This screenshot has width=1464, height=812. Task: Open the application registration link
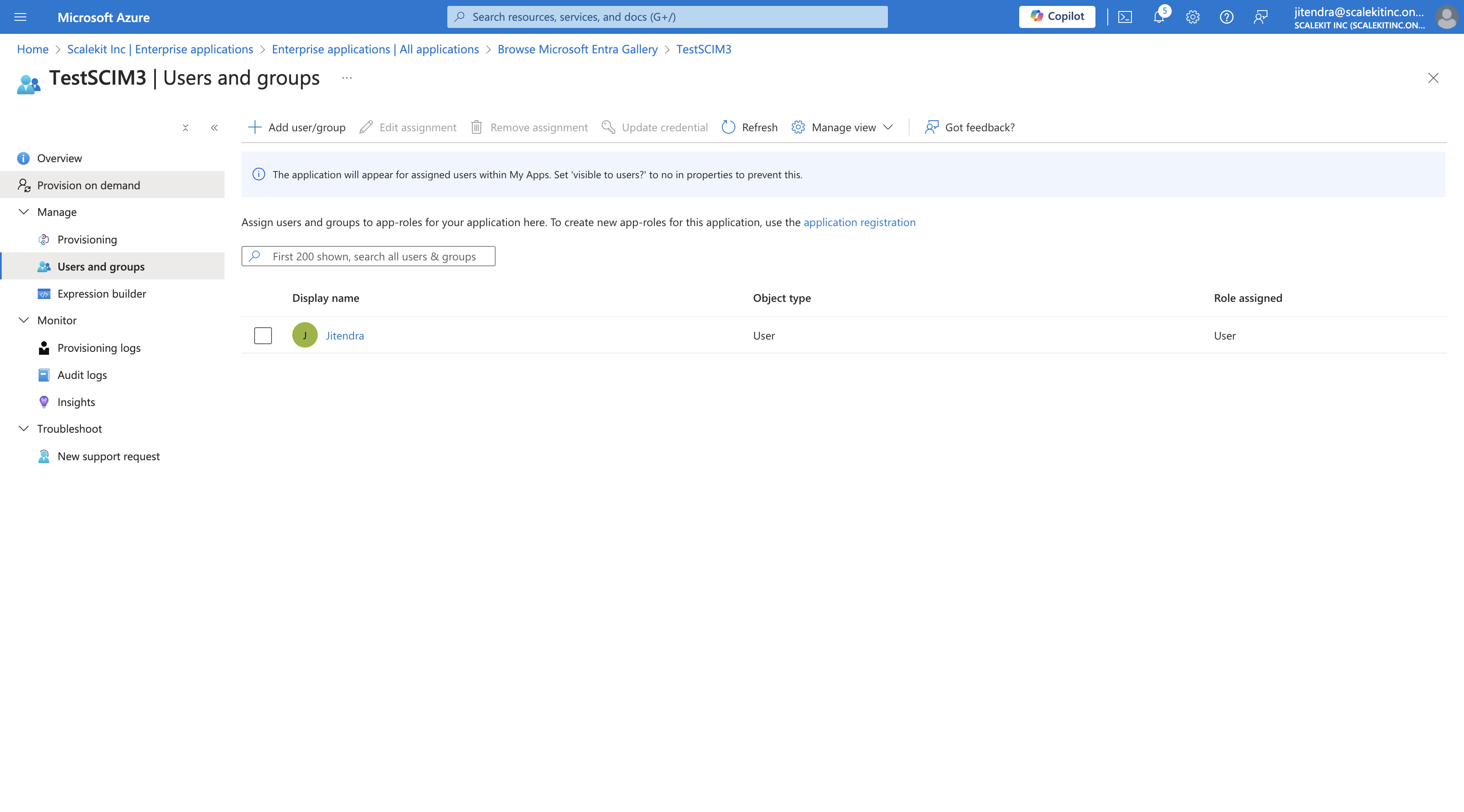860,222
